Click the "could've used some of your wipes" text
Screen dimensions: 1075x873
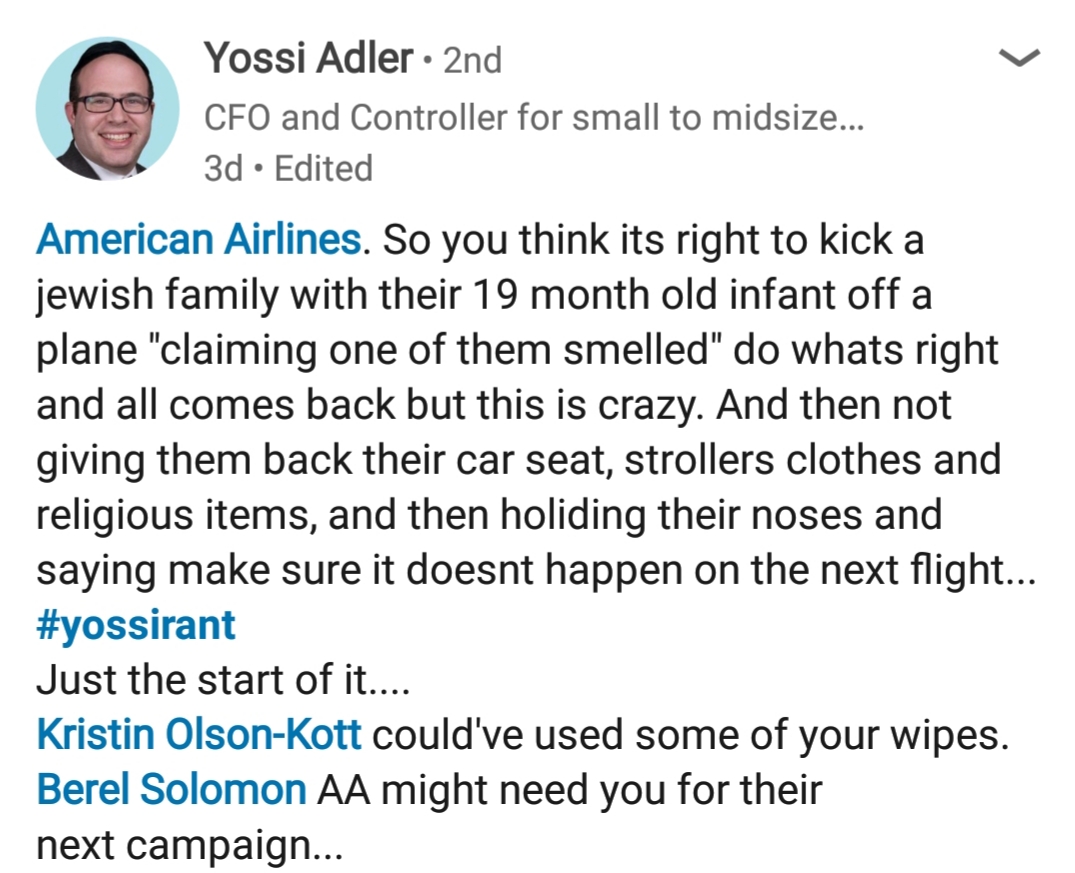tap(685, 735)
